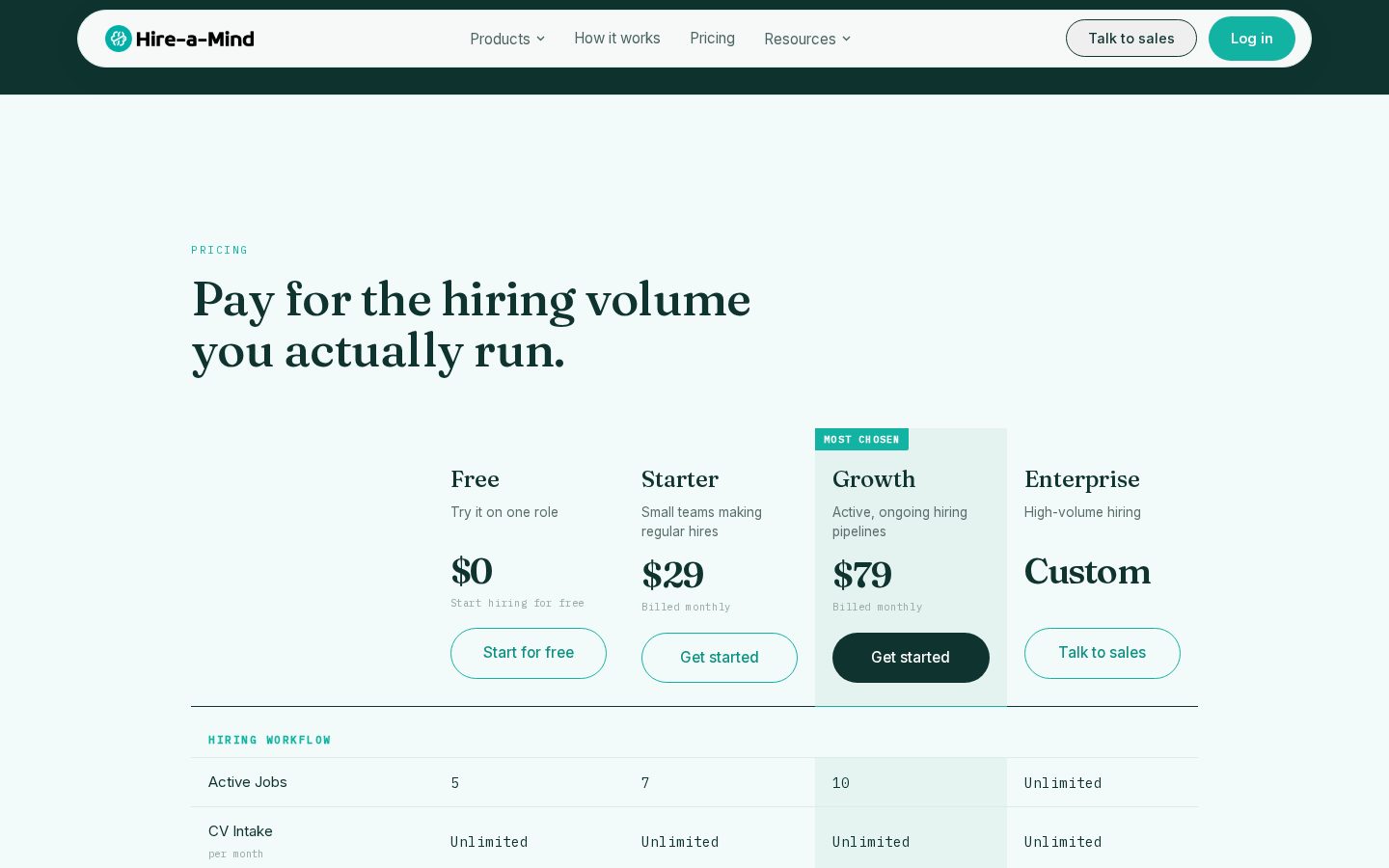Expand the Products dropdown chevron
Viewport: 1389px width, 868px height.
pos(541,39)
